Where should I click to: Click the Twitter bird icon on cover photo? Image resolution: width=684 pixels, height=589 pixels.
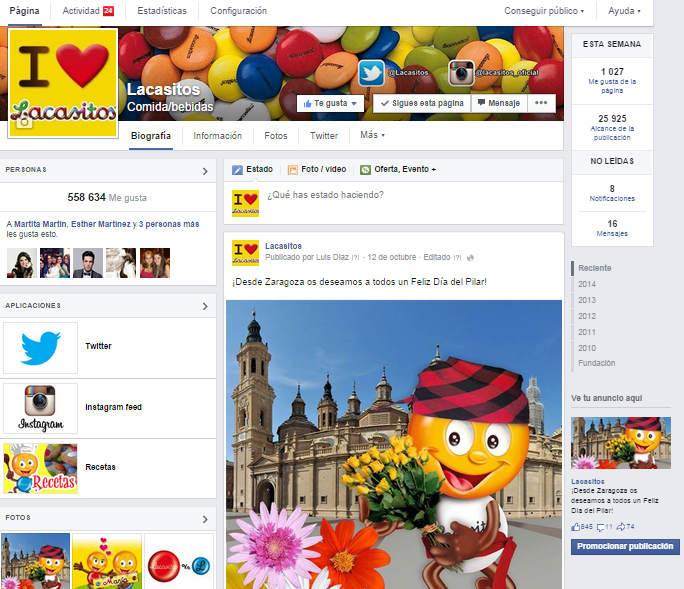tap(371, 73)
